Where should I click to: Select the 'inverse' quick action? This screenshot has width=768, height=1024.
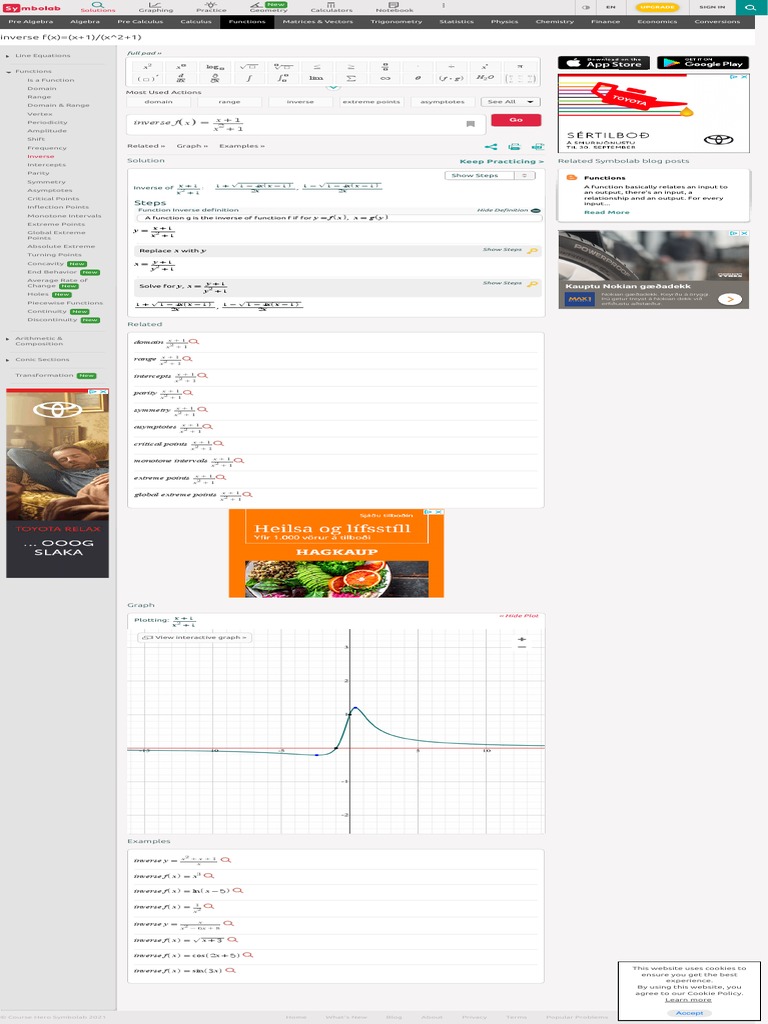(x=300, y=102)
